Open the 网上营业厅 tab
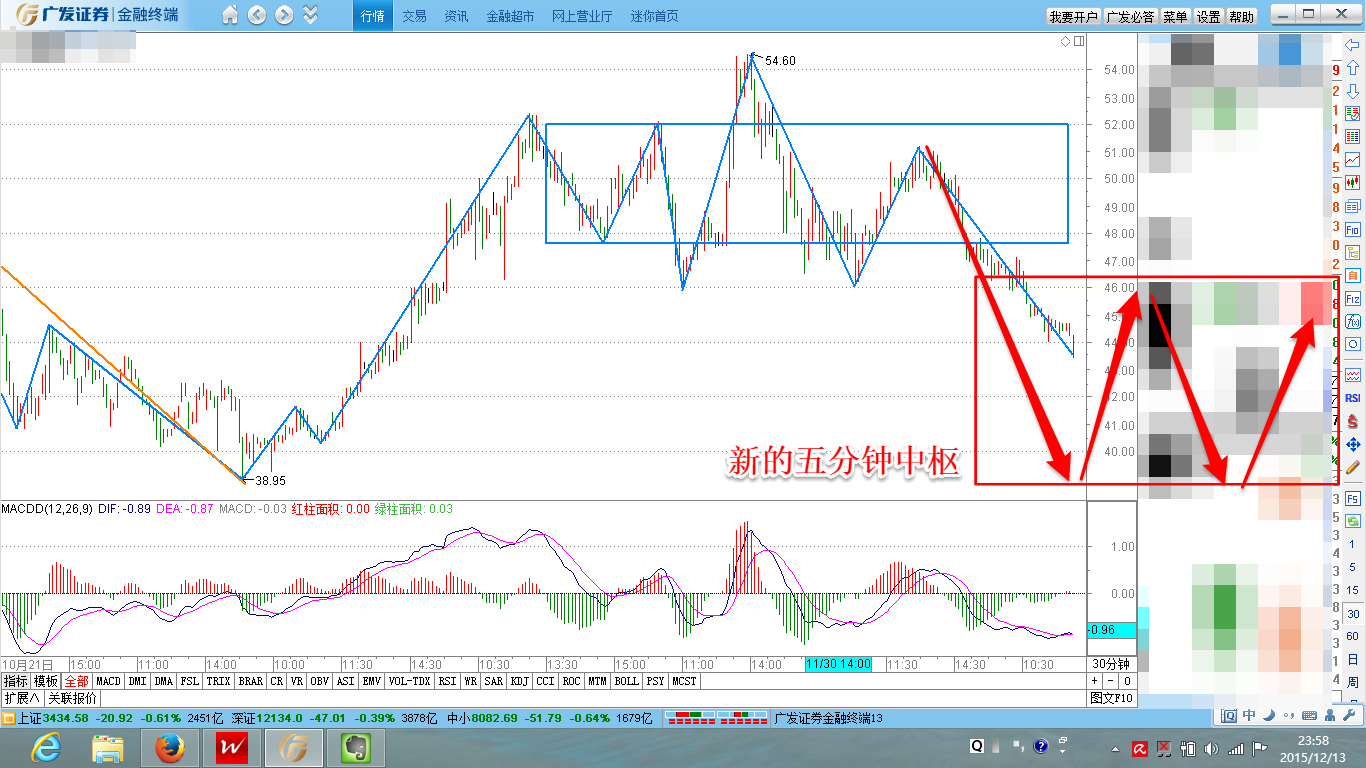The height and width of the screenshot is (768, 1366). click(x=582, y=16)
